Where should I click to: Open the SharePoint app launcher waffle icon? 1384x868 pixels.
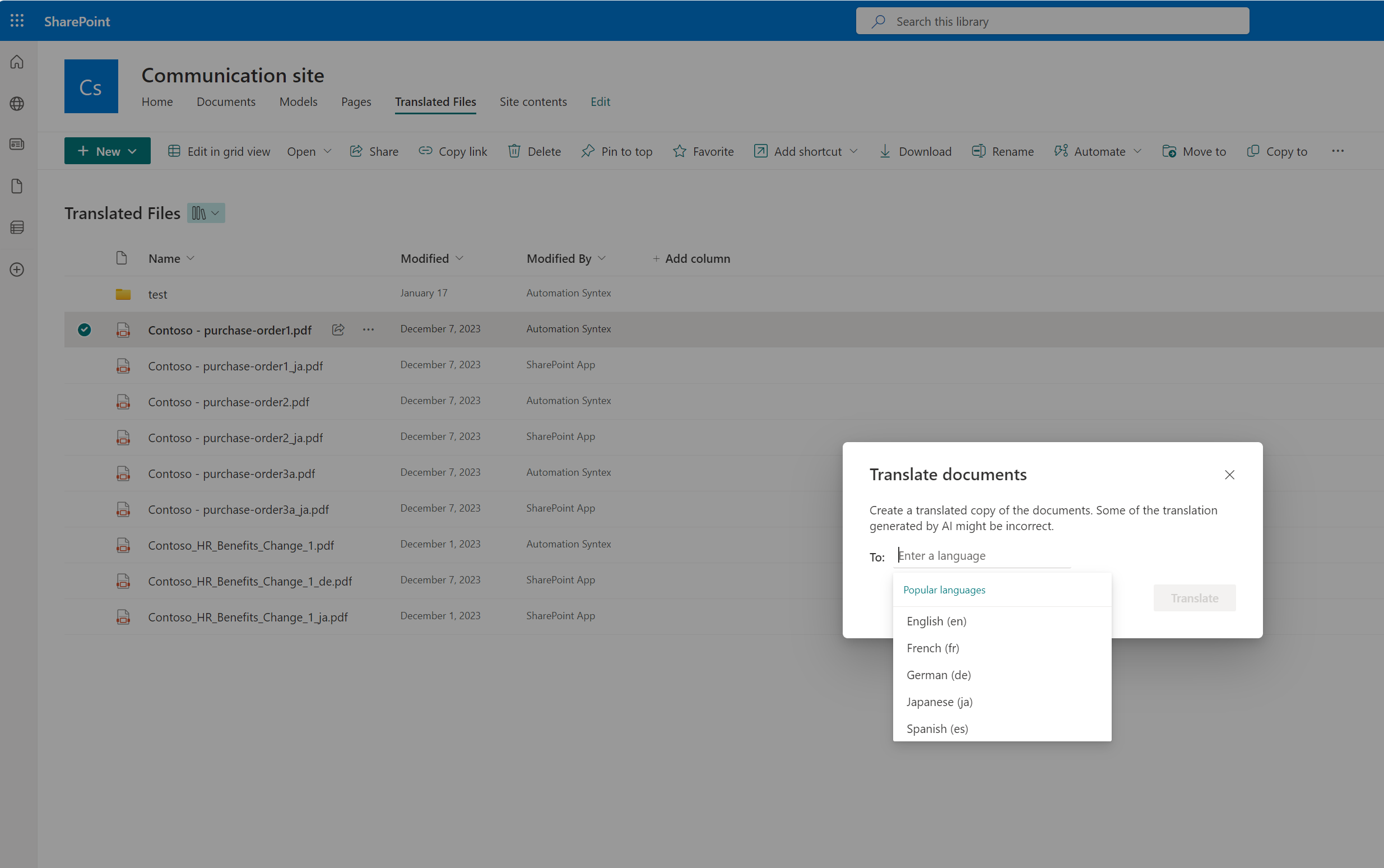point(17,21)
